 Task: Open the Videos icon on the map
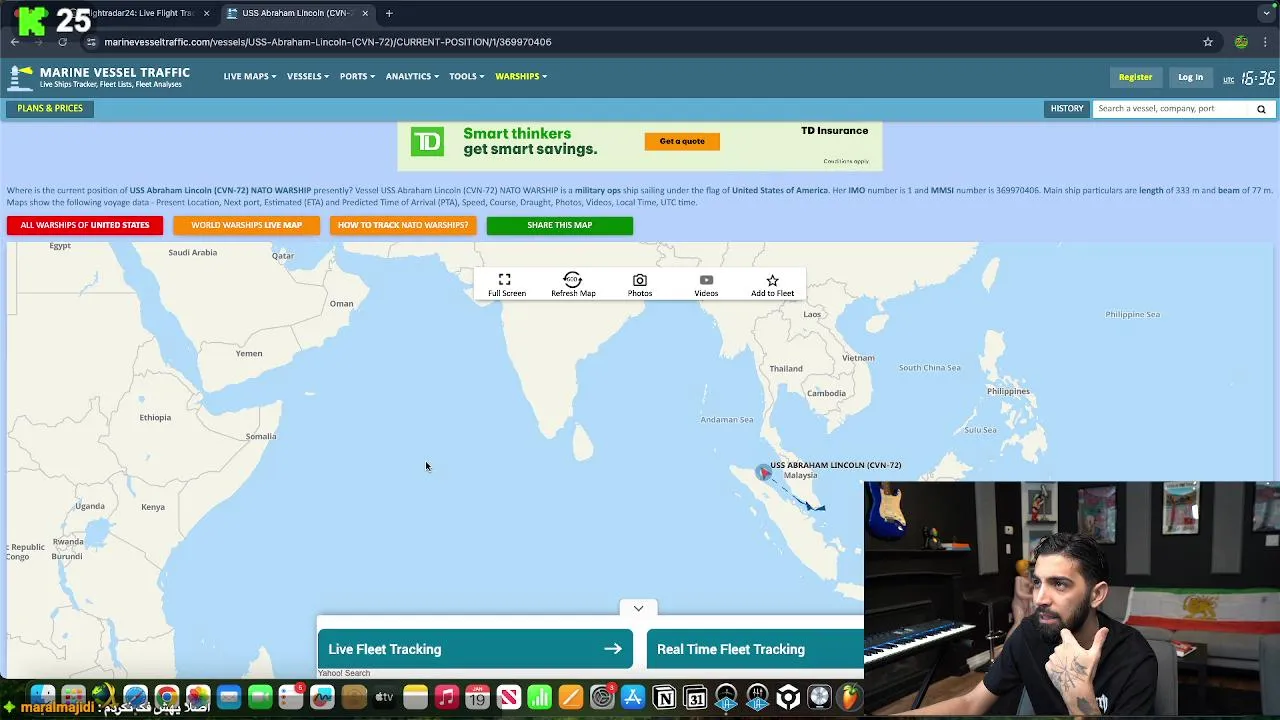click(706, 280)
